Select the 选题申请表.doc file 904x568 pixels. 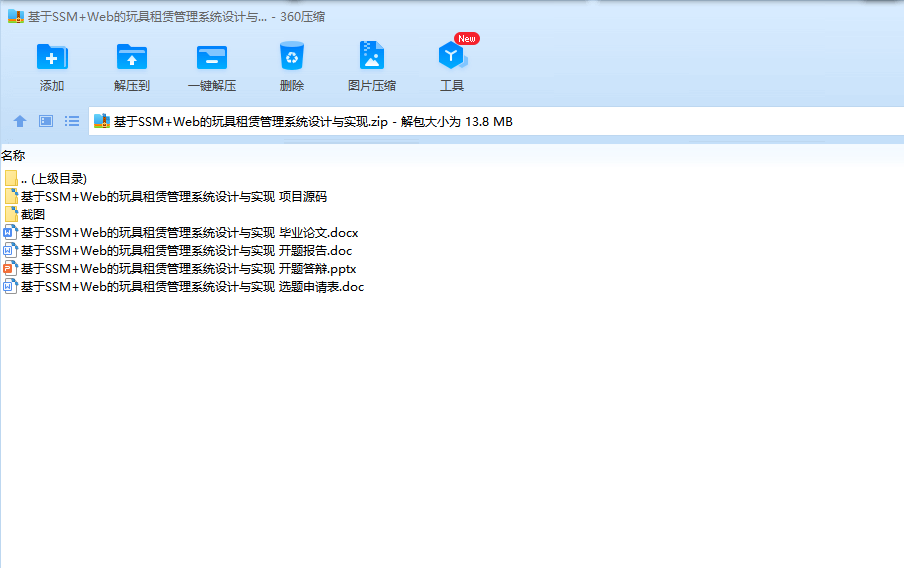(184, 287)
